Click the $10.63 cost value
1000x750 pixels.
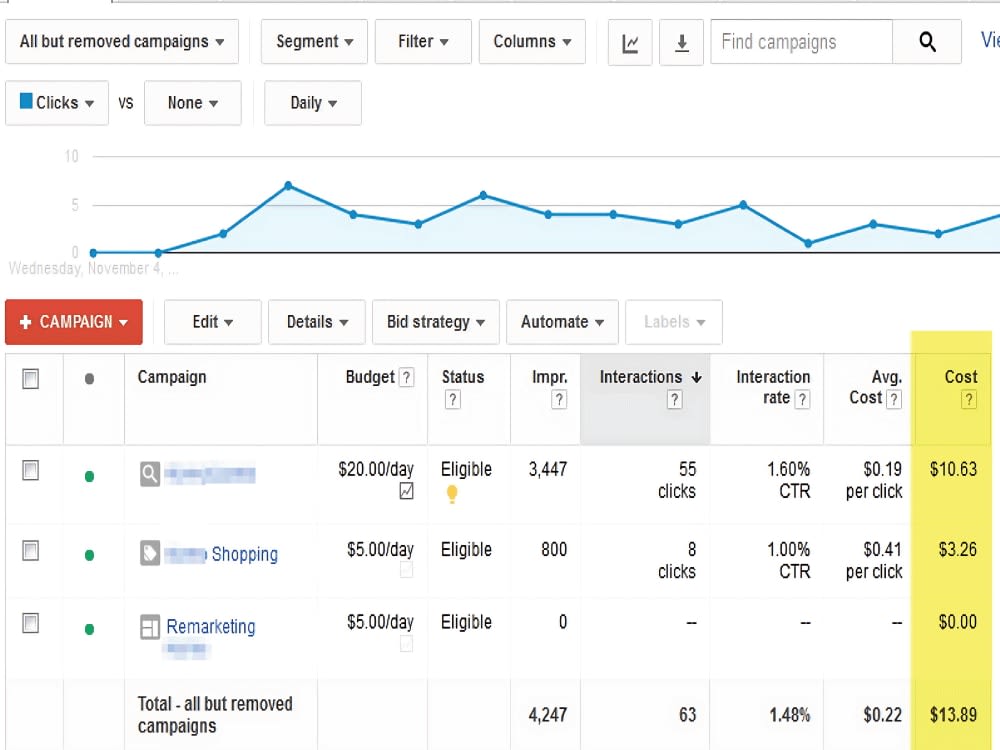coord(953,469)
